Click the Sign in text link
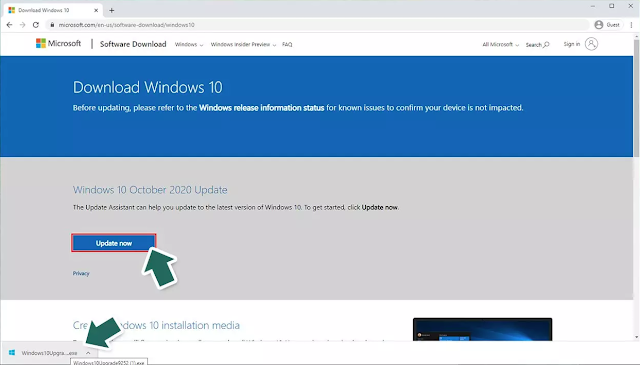Screen dimensions: 640x365 click(572, 44)
